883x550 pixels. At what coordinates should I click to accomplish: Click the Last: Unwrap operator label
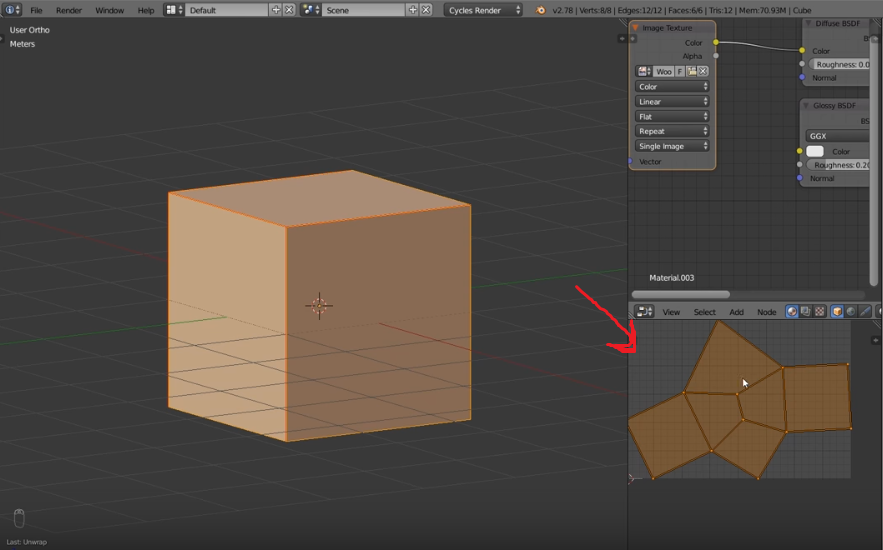[x=26, y=542]
